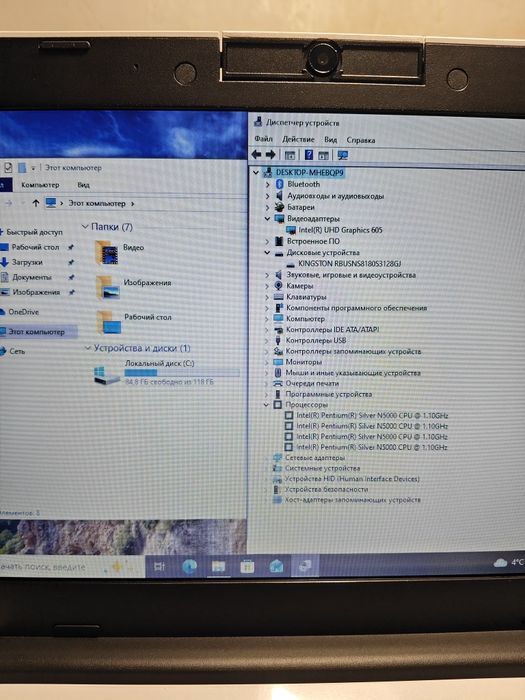Select Устройства безопасности category

[x=326, y=489]
